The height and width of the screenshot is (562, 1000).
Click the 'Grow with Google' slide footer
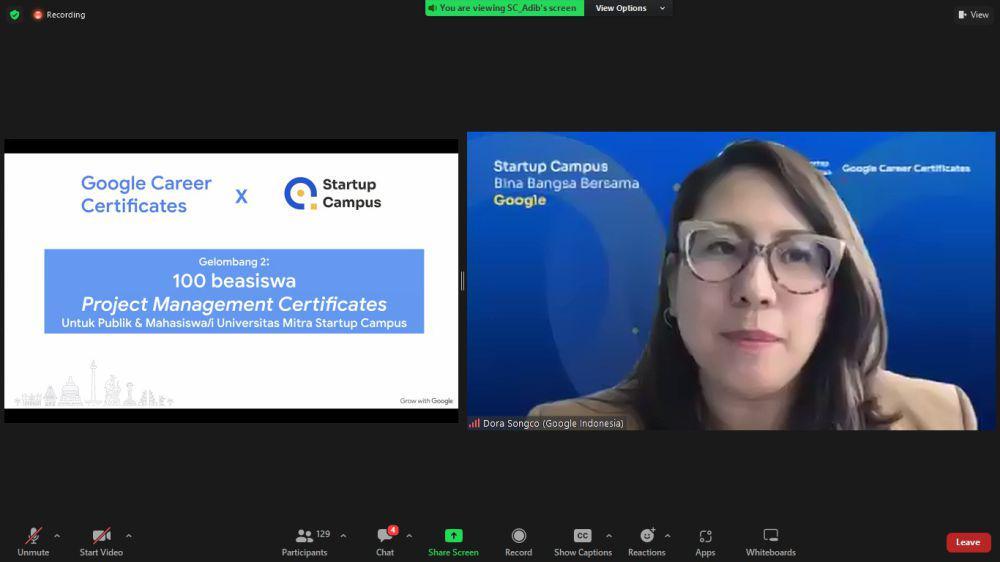coord(426,401)
